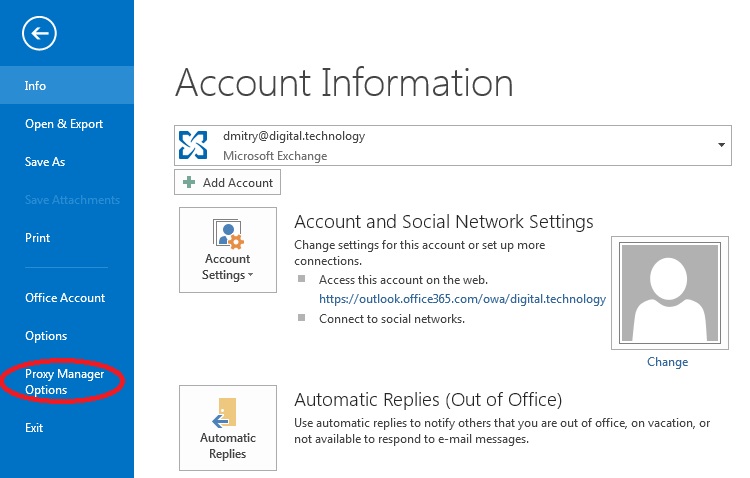Click the greyed-out Save Attachments item
This screenshot has height=478, width=750.
[72, 200]
